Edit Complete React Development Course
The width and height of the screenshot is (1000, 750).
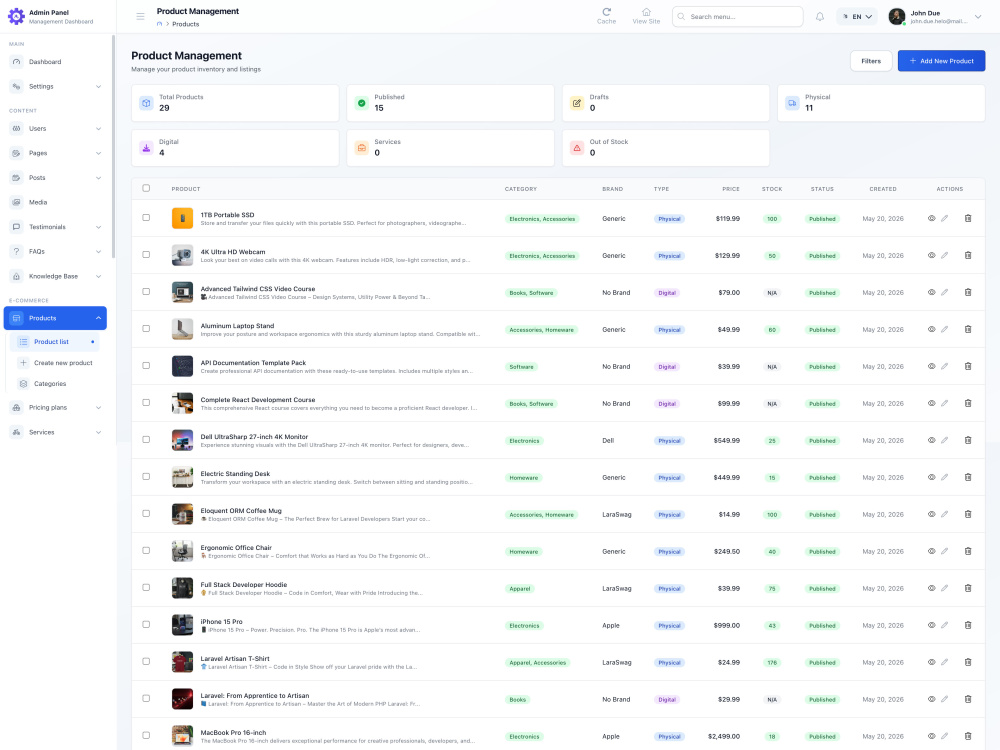945,403
